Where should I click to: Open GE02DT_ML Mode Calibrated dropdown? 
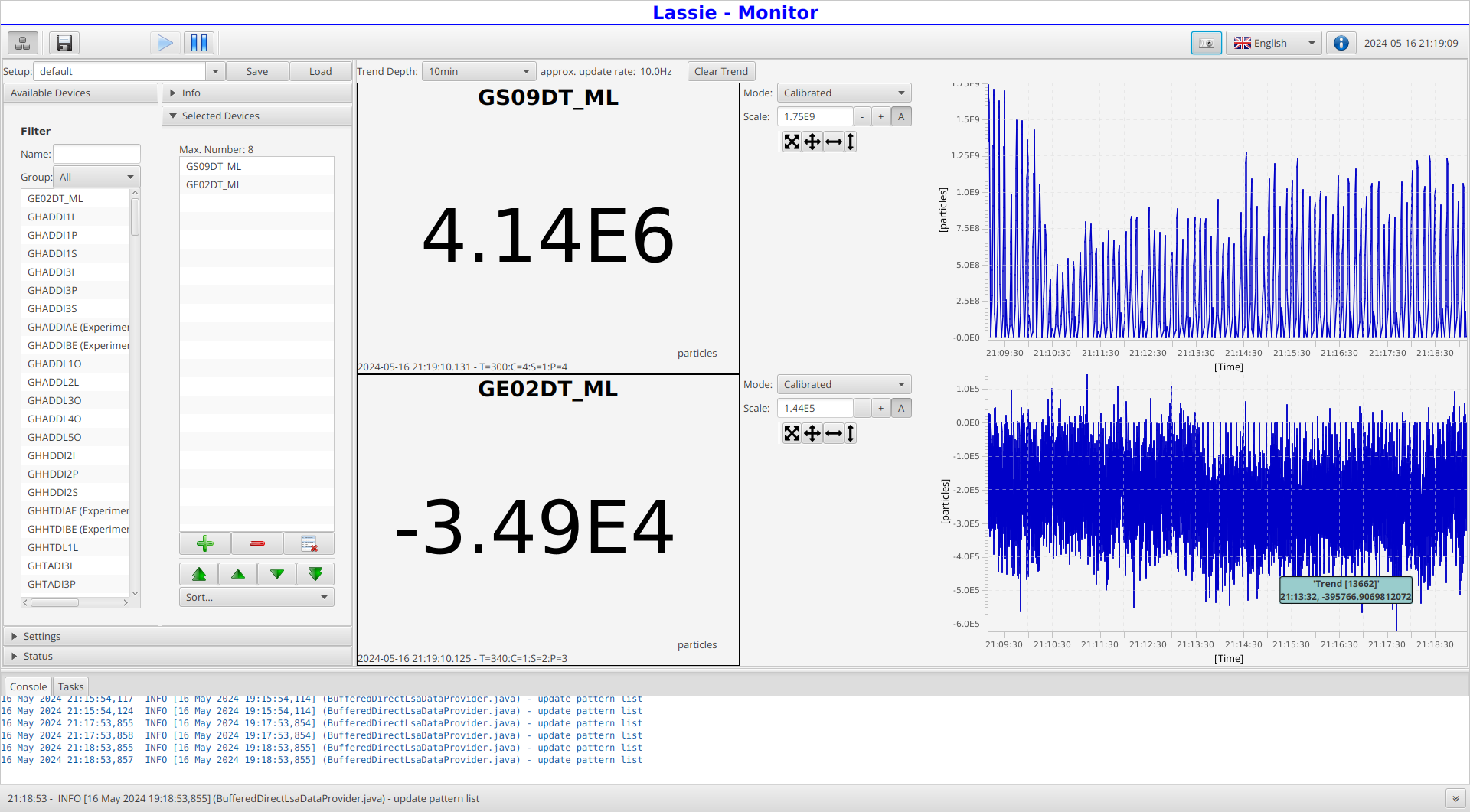click(x=844, y=384)
